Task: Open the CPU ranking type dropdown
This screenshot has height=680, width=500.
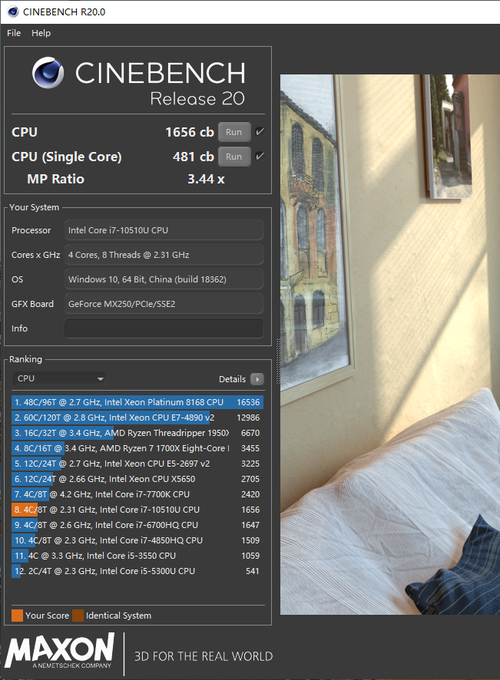Action: 60,379
